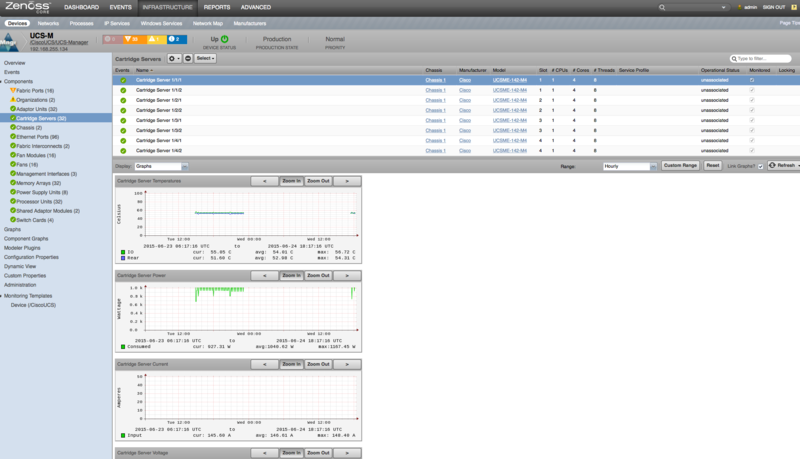This screenshot has height=459, width=800.
Task: Toggle Monitored checkbox for Cartridge Server 1/3/1
Action: pyautogui.click(x=752, y=120)
